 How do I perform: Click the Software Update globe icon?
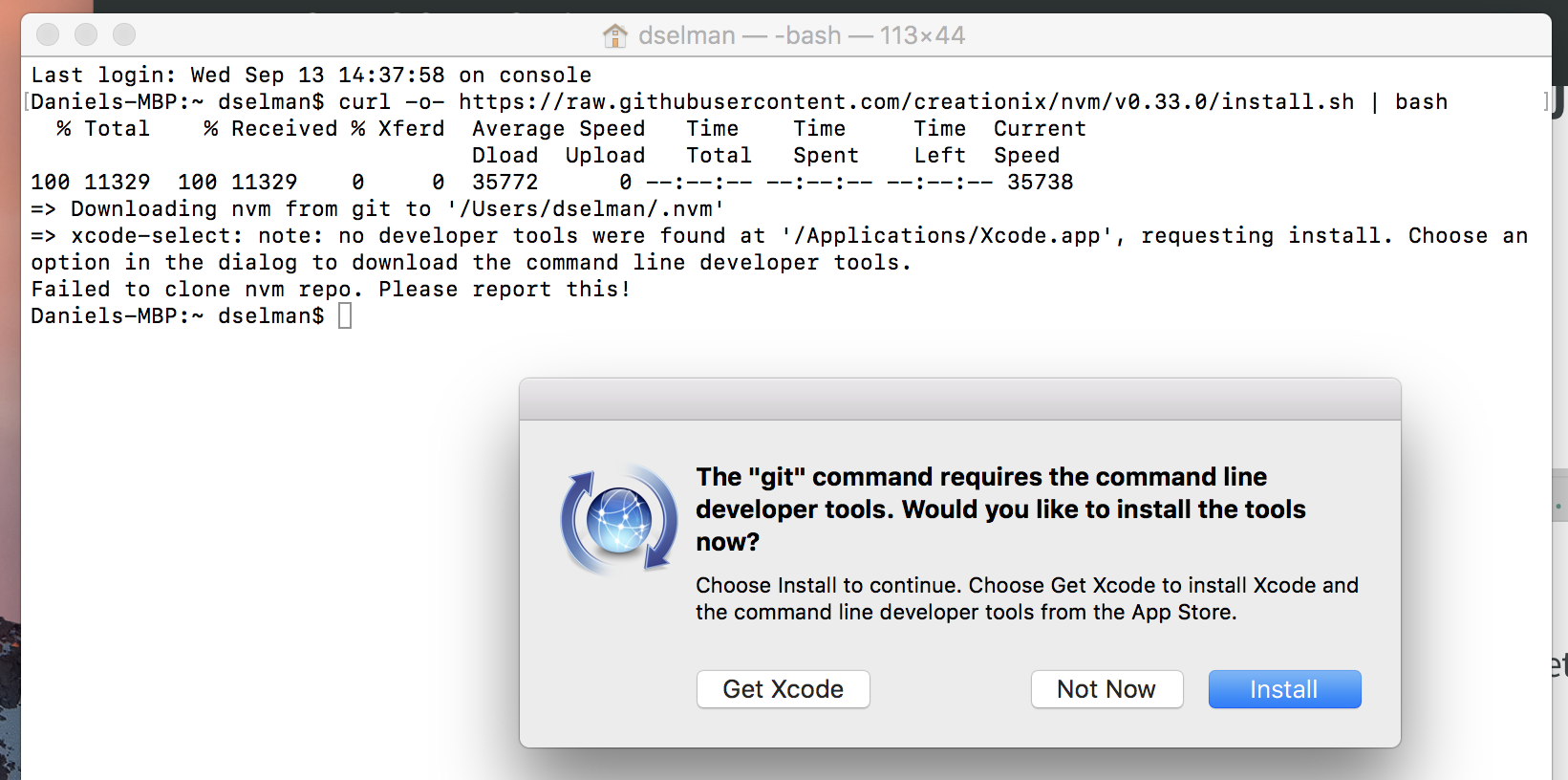click(618, 520)
